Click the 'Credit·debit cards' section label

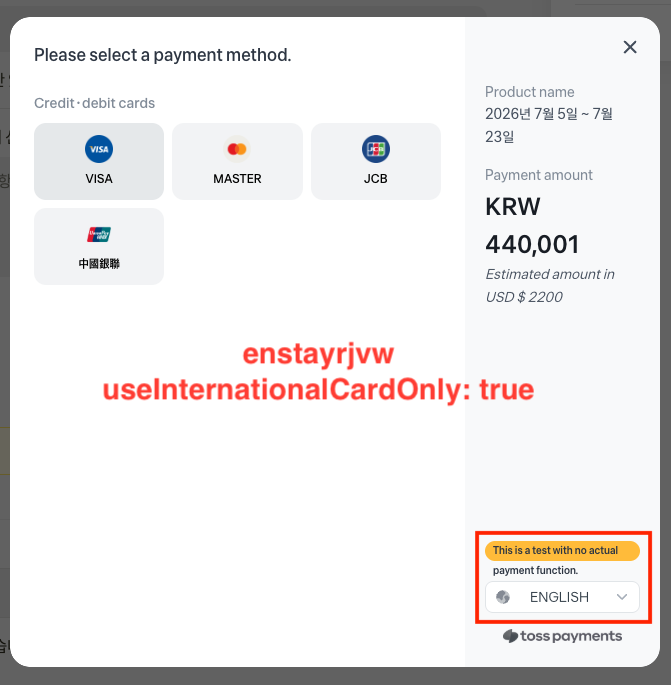[94, 103]
